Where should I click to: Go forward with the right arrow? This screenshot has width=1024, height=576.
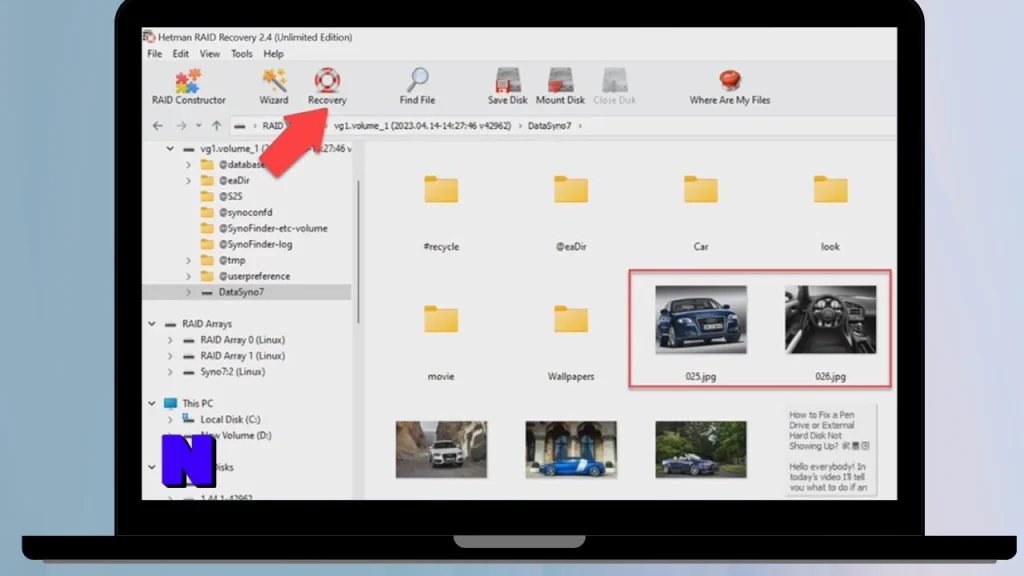coord(181,125)
